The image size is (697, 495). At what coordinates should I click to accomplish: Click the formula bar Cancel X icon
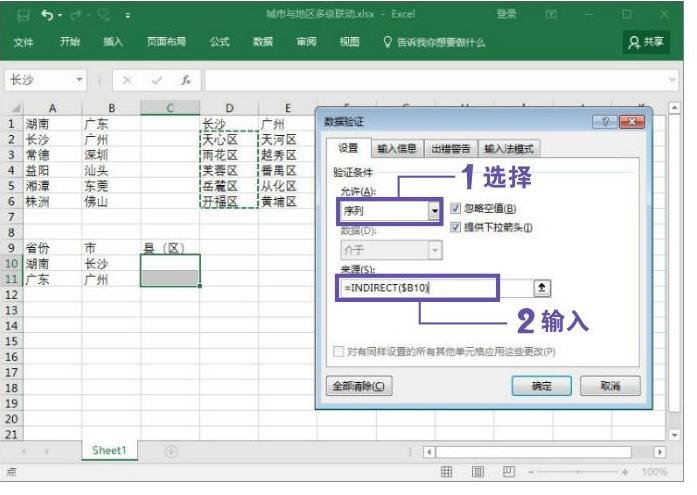point(127,80)
